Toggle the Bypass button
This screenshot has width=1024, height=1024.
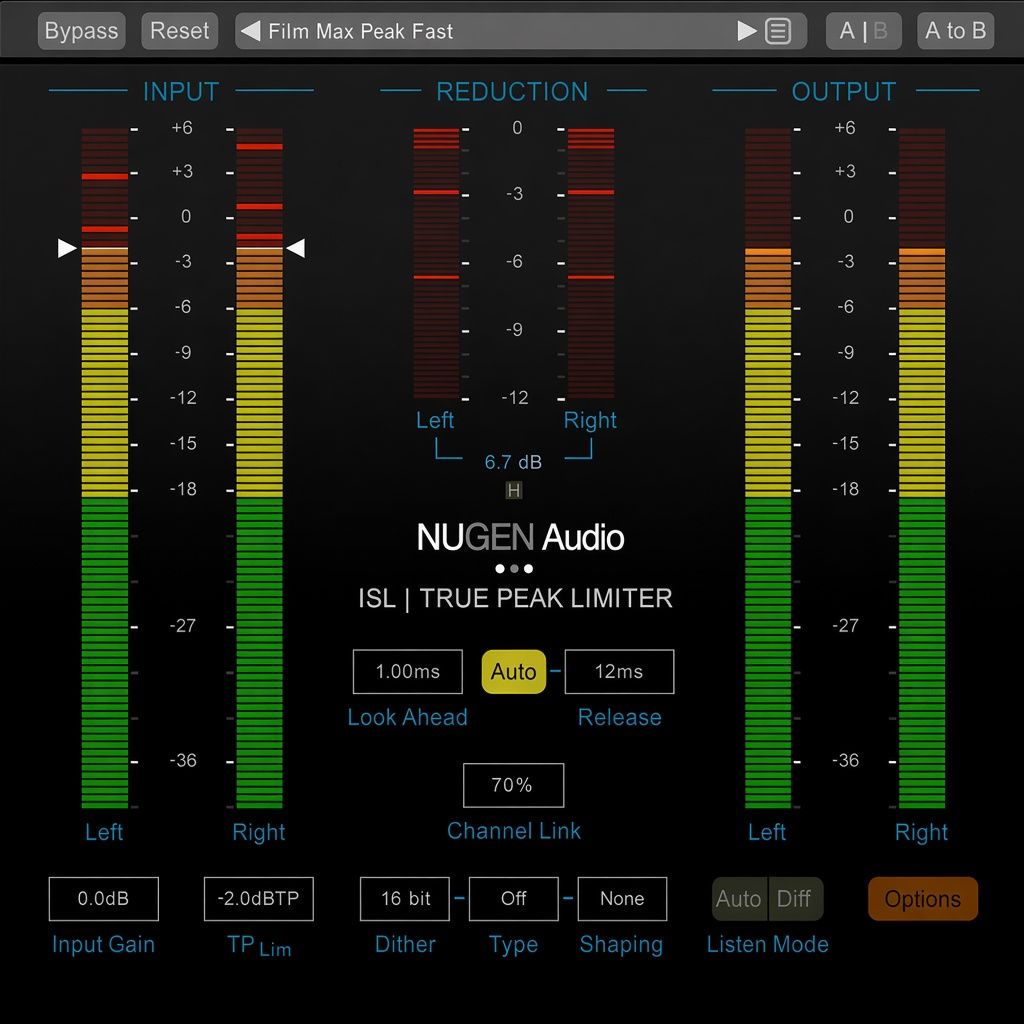coord(82,31)
